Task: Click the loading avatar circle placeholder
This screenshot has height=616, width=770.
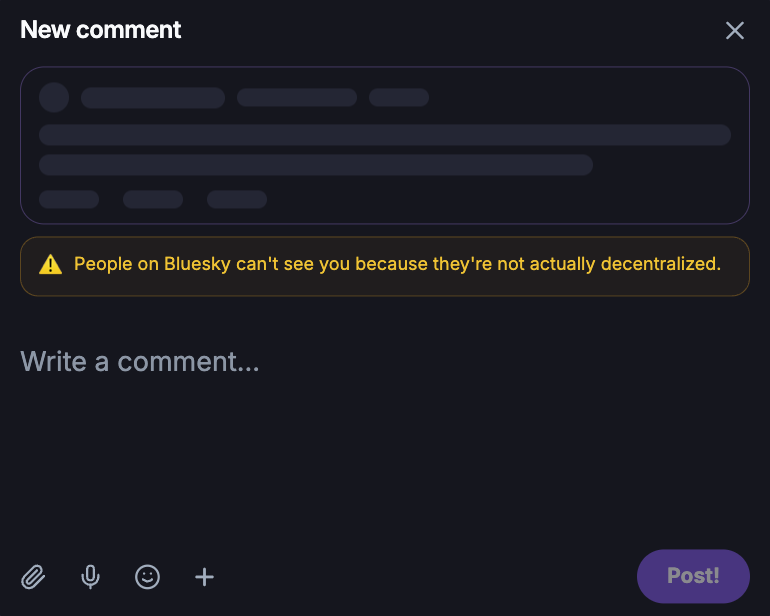Action: 54,97
